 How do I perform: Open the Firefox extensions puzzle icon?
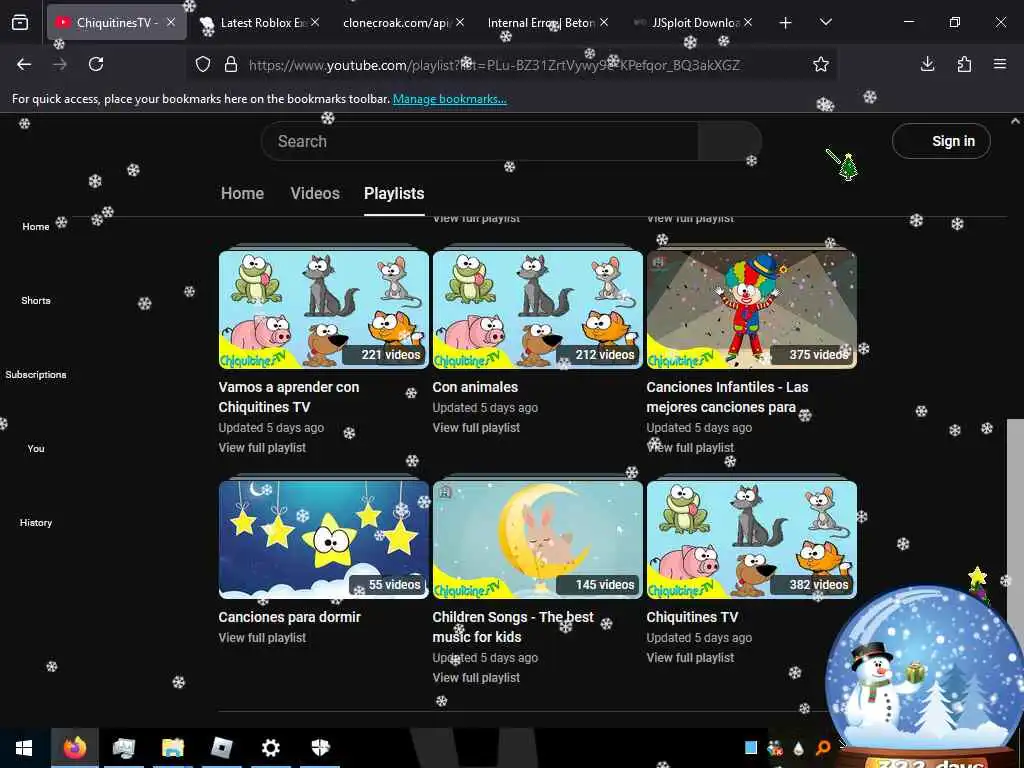pos(964,64)
